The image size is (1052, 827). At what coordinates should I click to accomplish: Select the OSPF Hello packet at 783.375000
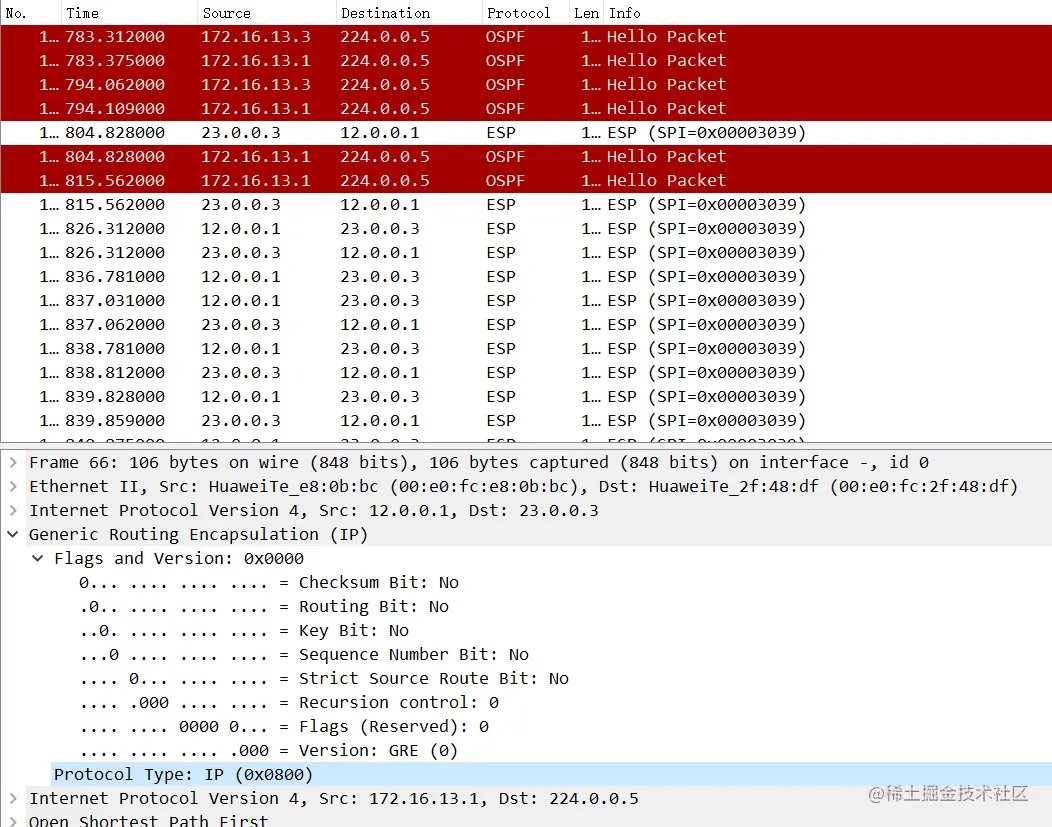pyautogui.click(x=526, y=60)
